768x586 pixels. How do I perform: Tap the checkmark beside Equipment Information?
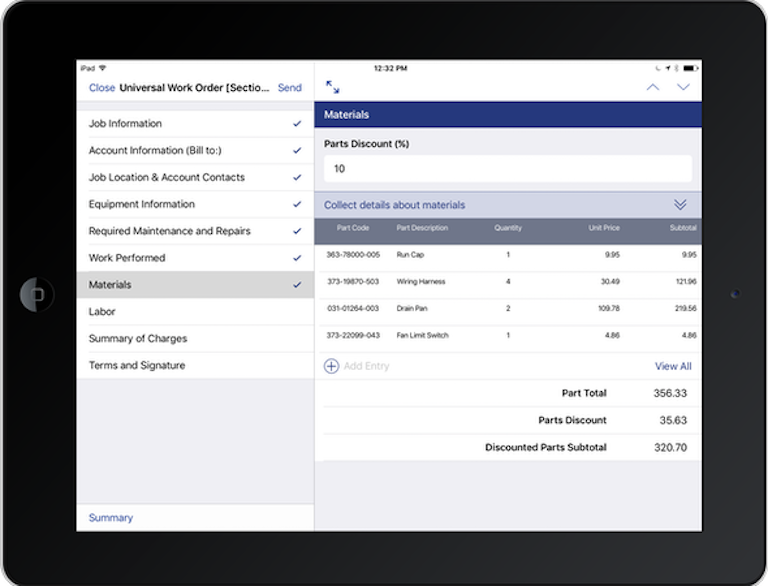tap(297, 204)
